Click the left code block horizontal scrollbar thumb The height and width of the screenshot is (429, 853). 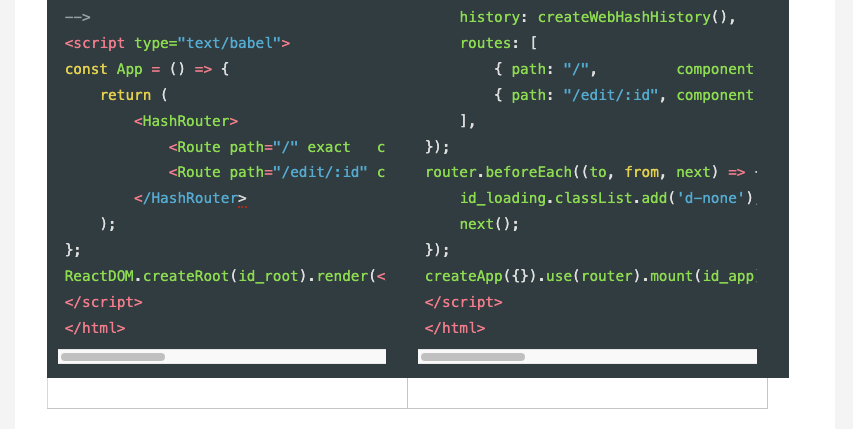(x=113, y=357)
